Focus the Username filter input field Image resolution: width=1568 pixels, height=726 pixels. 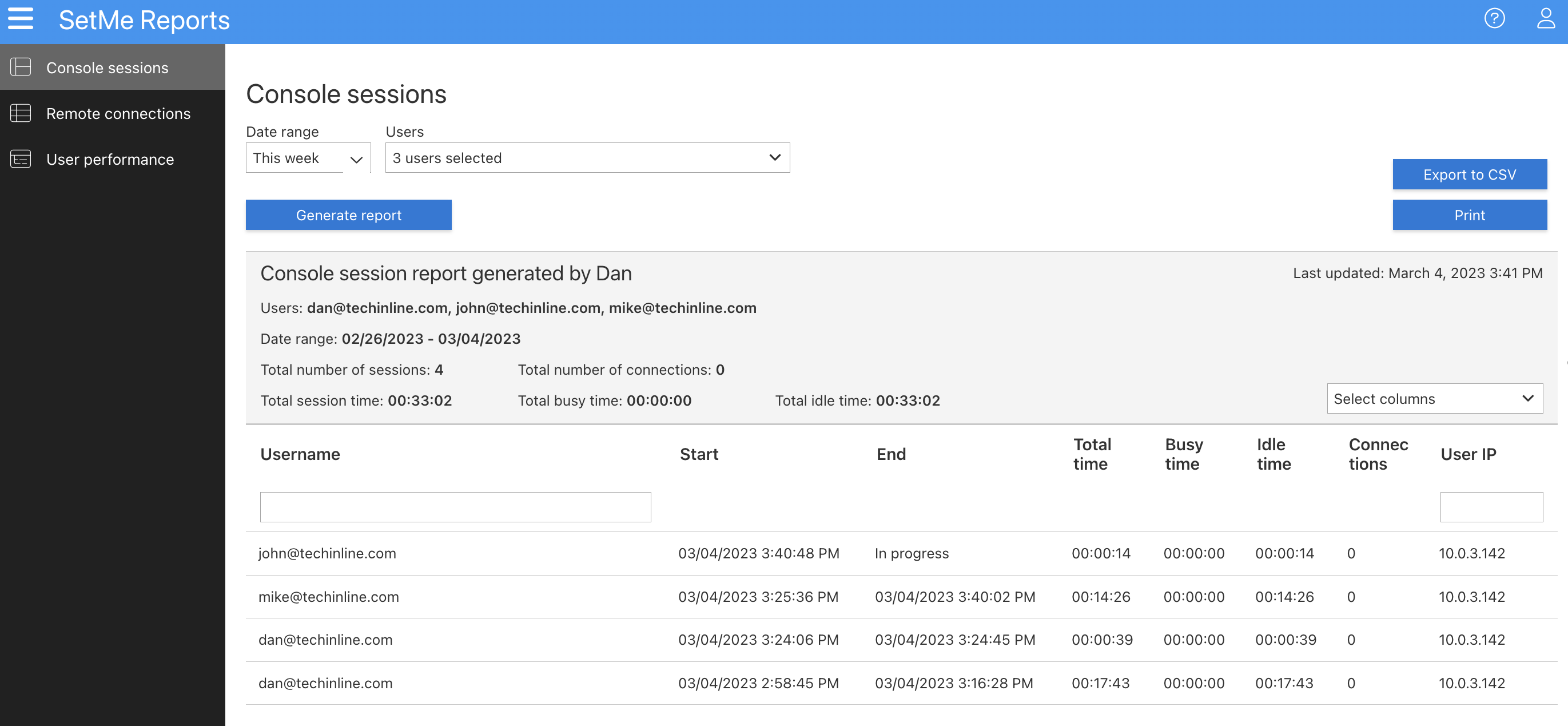(x=455, y=507)
